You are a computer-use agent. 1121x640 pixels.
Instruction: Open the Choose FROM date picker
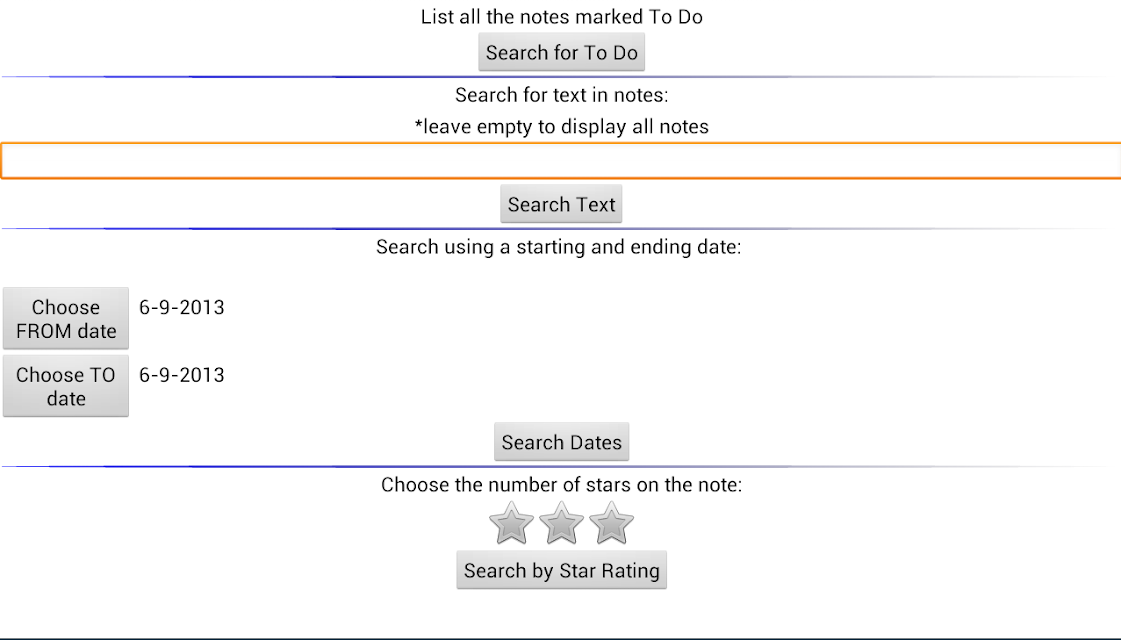(x=66, y=319)
